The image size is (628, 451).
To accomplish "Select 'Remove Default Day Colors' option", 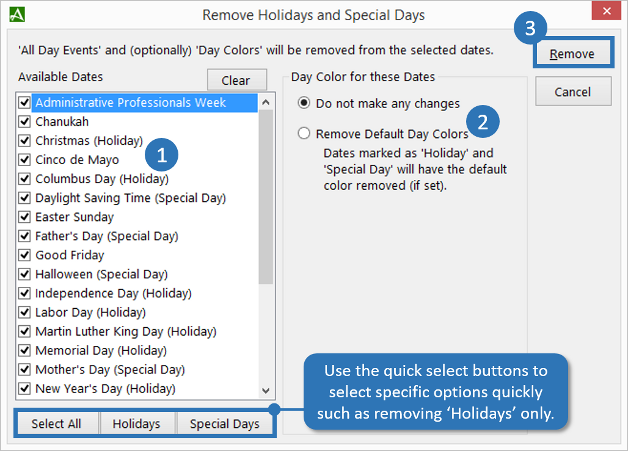I will pos(304,133).
